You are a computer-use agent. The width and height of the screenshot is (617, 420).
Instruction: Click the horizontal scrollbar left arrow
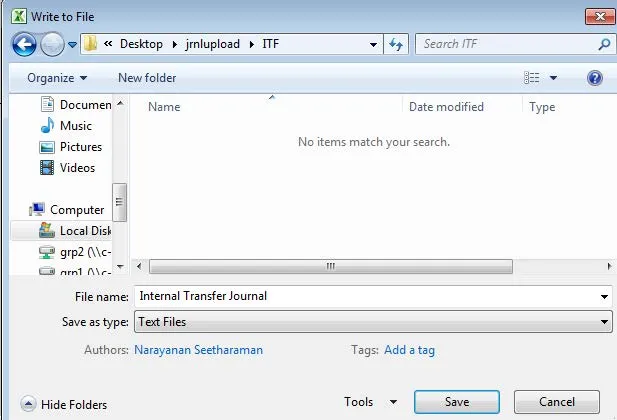tap(139, 266)
